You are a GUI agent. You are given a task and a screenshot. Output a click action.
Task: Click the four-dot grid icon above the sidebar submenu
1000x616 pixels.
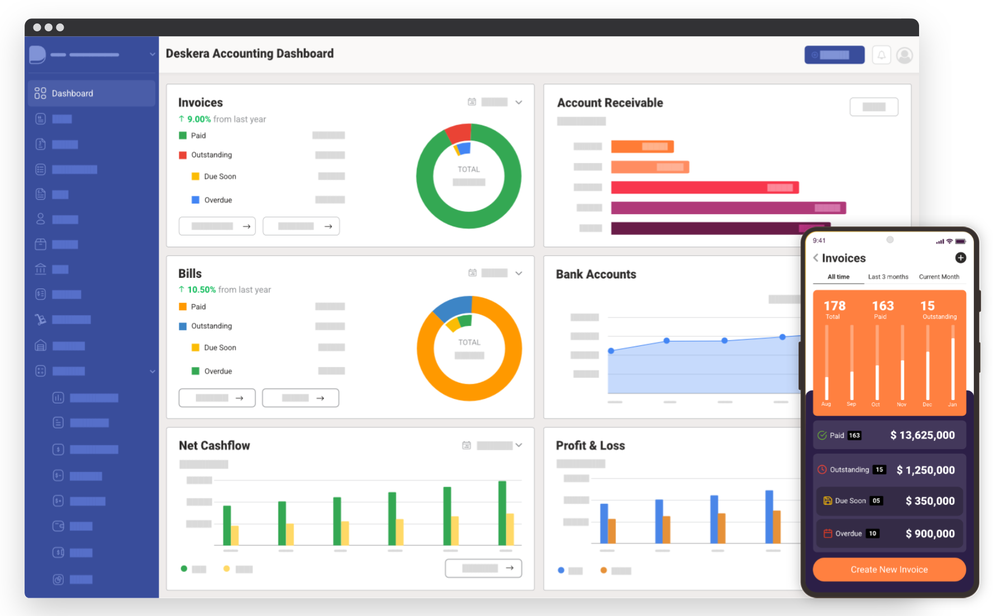click(40, 370)
